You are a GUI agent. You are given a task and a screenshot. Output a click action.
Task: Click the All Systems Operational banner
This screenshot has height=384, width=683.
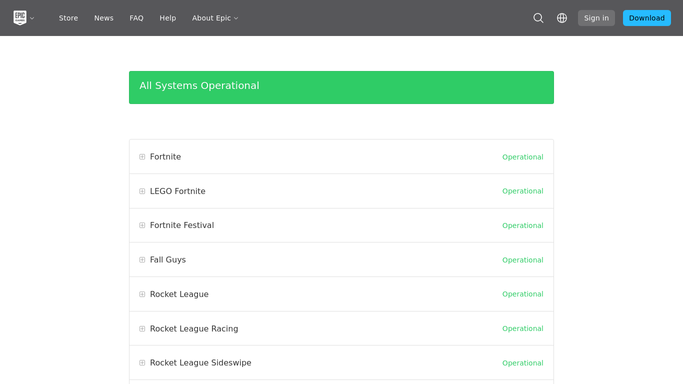click(x=342, y=88)
